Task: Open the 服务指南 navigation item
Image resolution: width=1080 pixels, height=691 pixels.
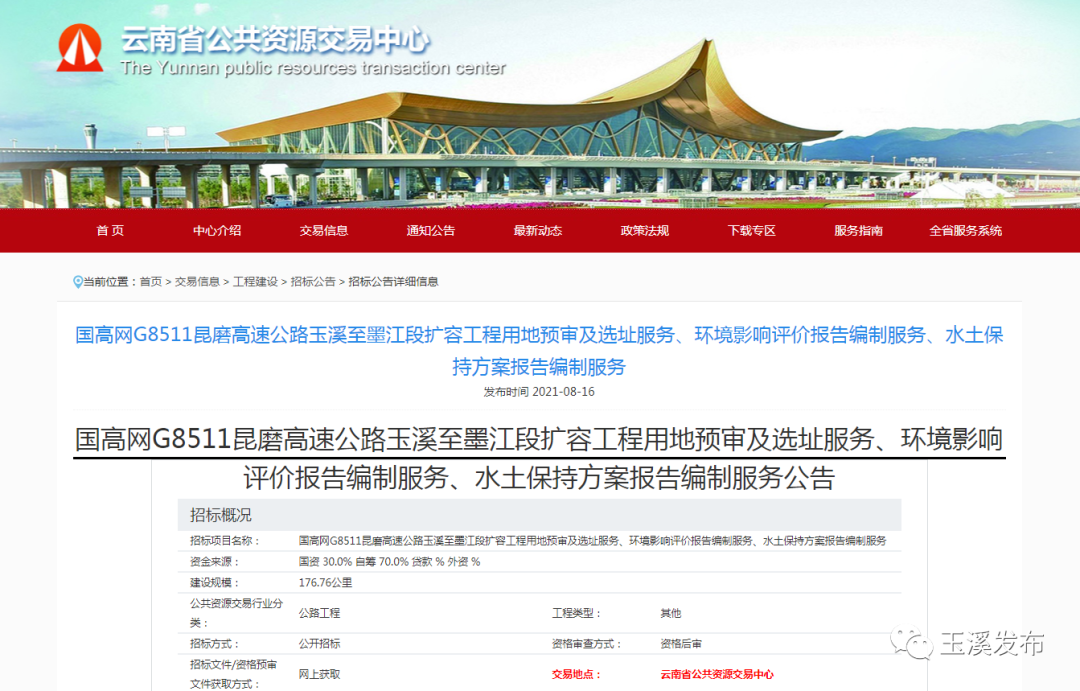Action: [858, 230]
